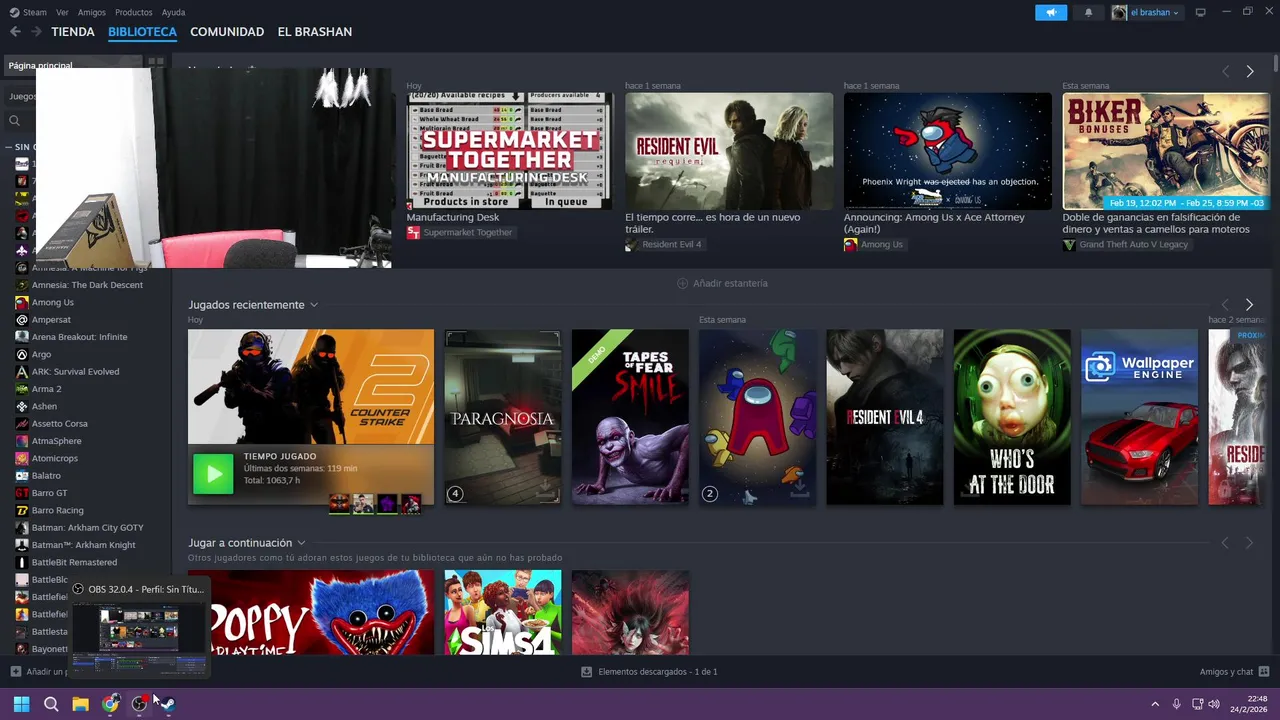
Task: Click the library search magnifier icon
Action: (14, 121)
